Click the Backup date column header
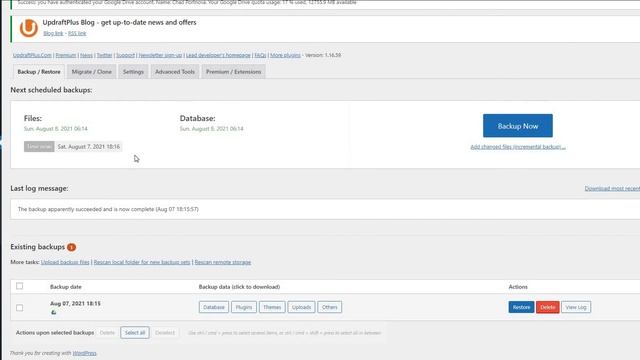Image resolution: width=640 pixels, height=360 pixels. pyautogui.click(x=66, y=287)
